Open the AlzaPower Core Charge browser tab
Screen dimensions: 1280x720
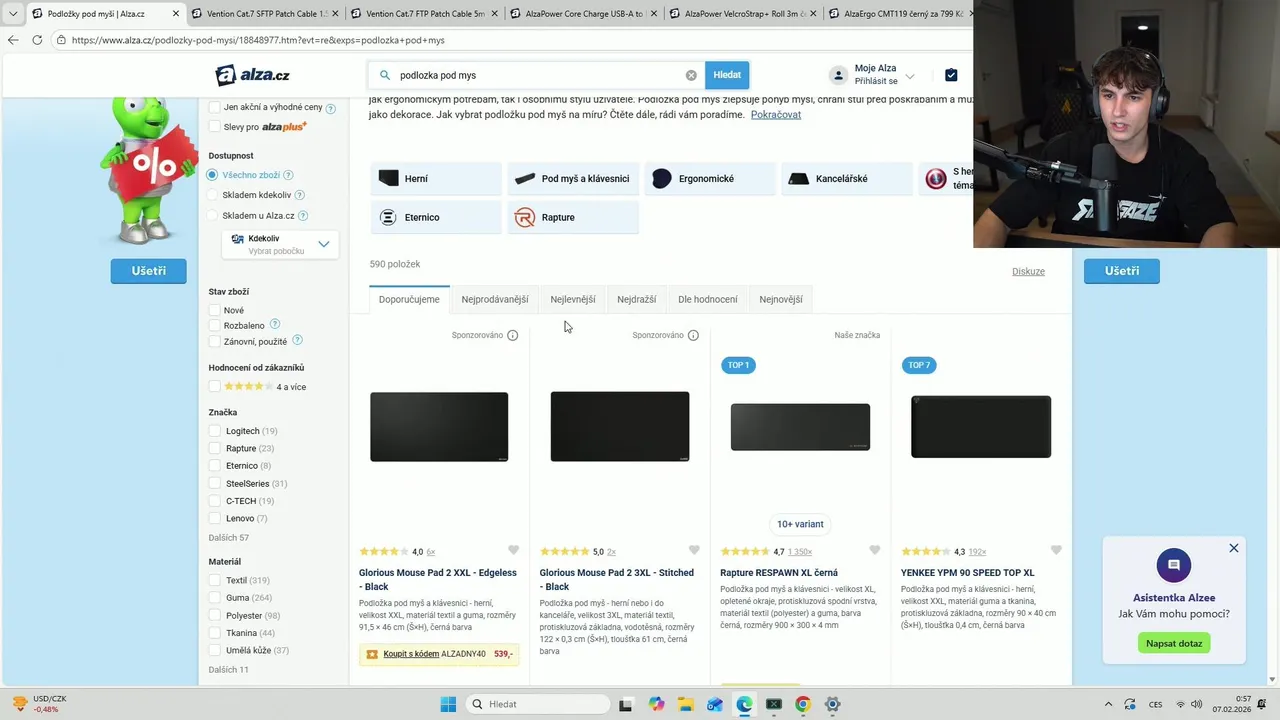point(582,14)
